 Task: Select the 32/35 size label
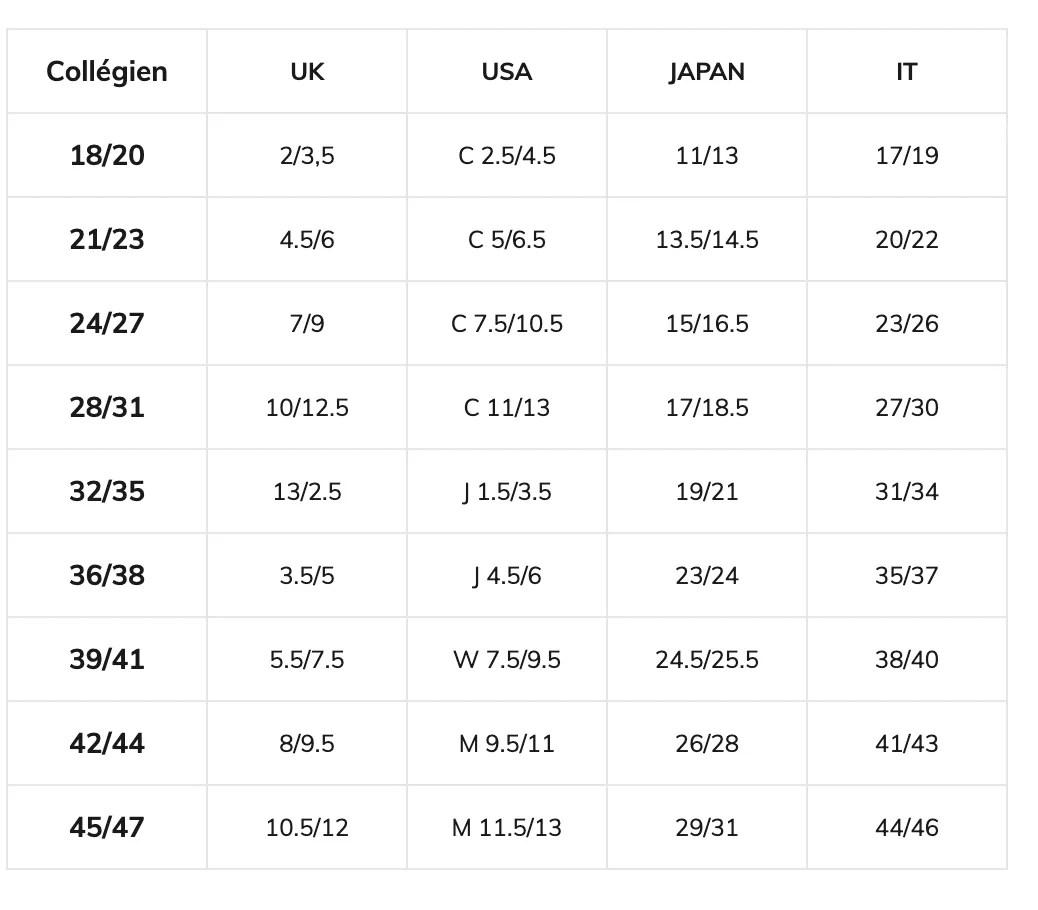click(107, 492)
